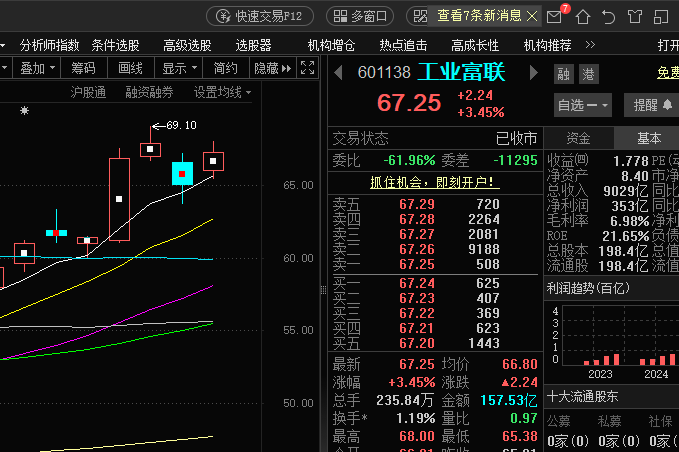Click the undo/back arrow icon
679x452 pixels.
[608, 17]
